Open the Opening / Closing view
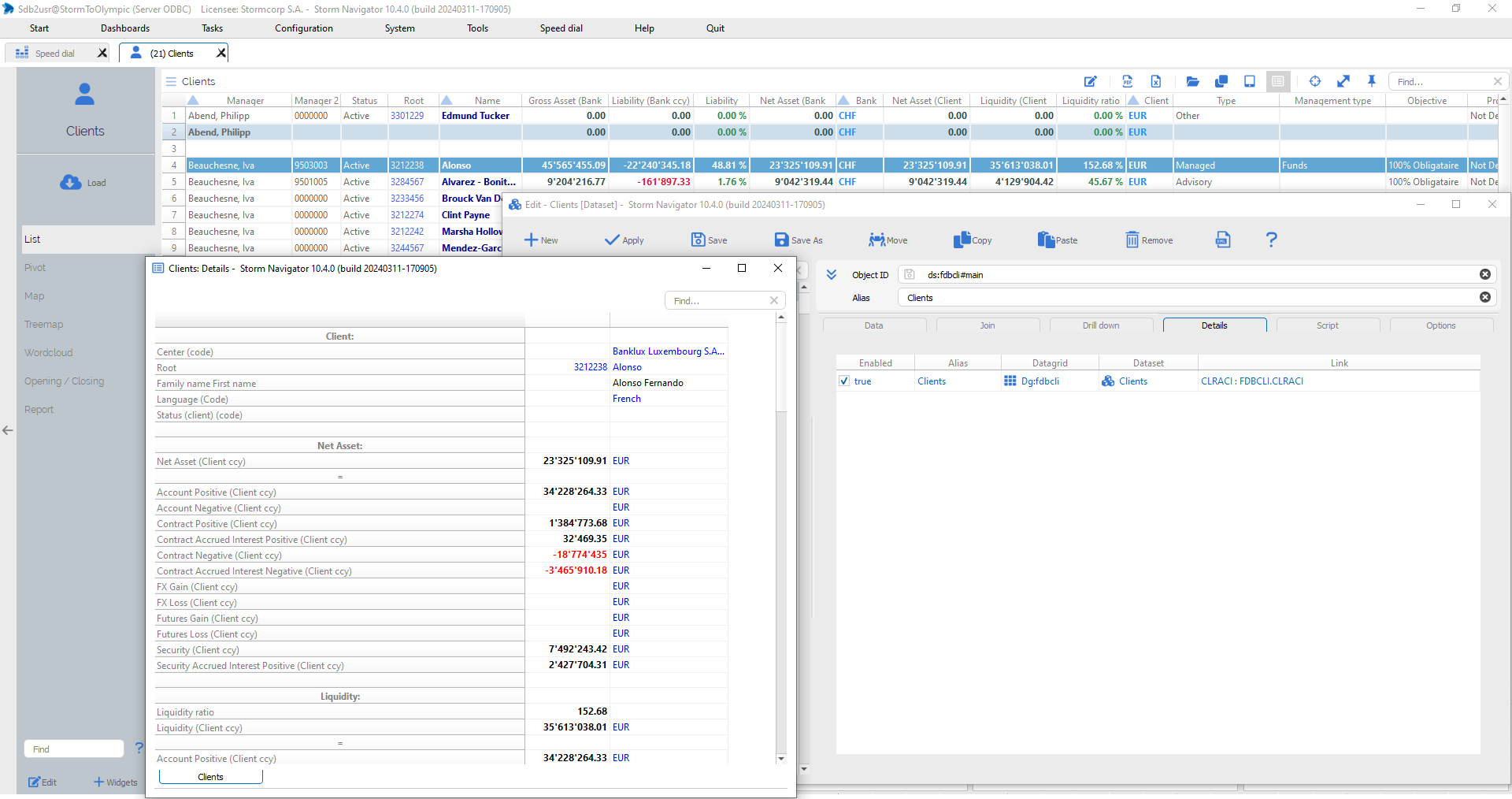1512x799 pixels. tap(64, 381)
